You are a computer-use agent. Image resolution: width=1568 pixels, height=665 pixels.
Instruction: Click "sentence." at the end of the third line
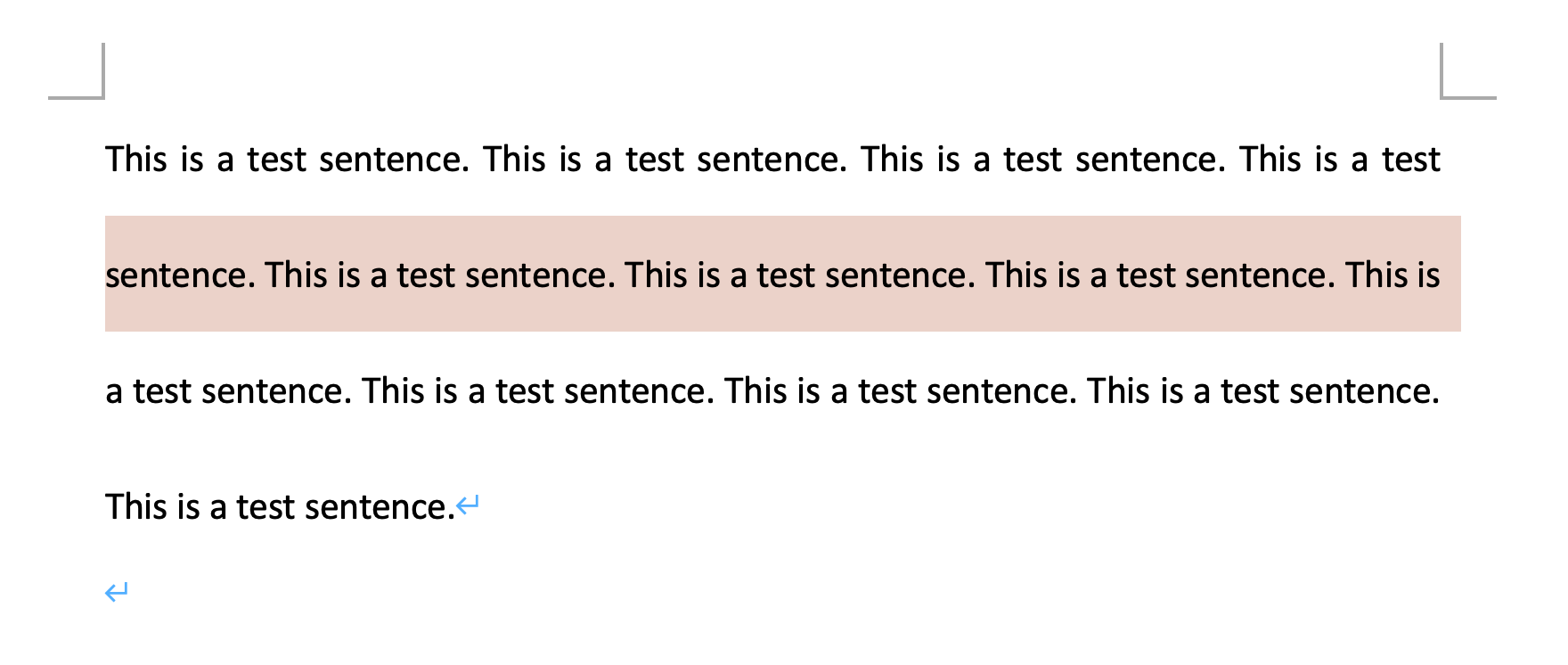click(1365, 391)
